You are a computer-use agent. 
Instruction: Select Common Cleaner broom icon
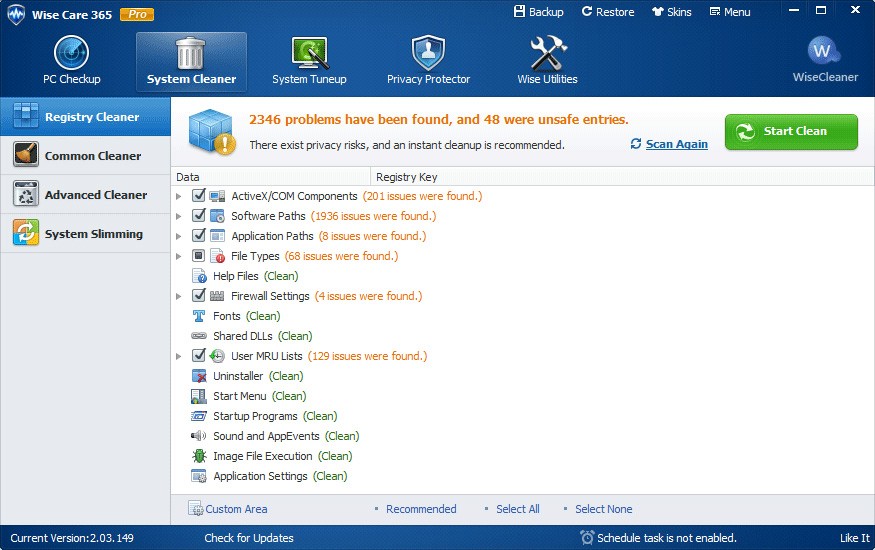(26, 155)
